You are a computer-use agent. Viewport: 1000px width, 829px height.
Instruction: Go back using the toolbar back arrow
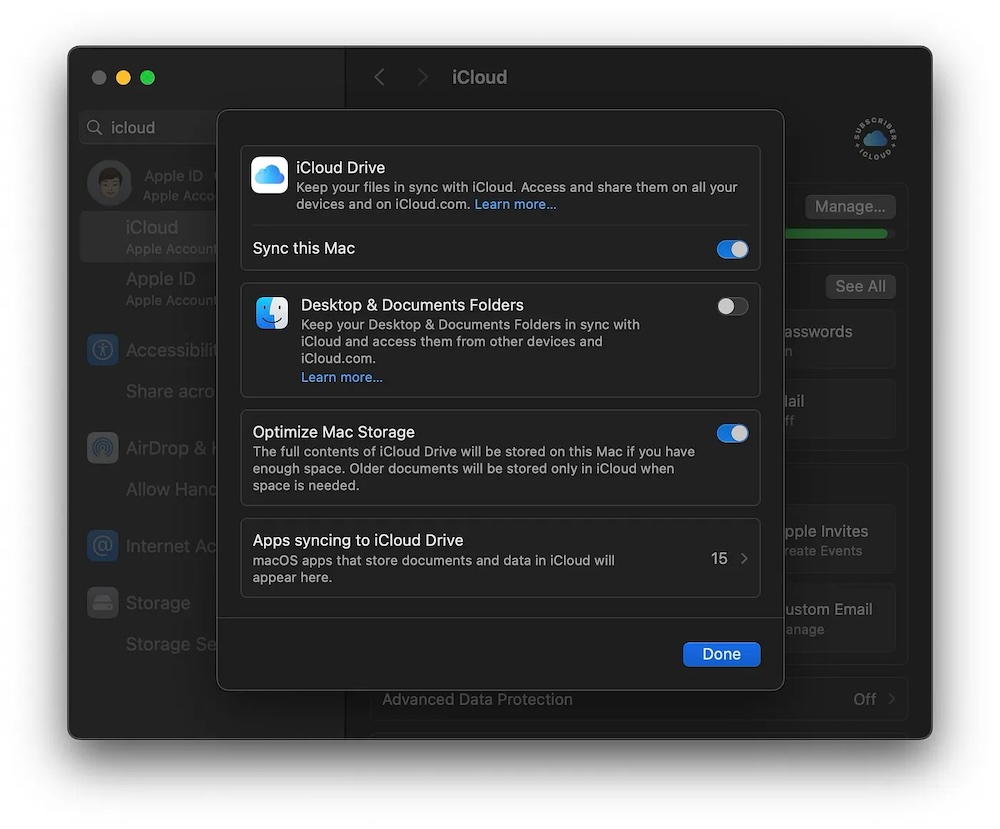click(x=380, y=77)
